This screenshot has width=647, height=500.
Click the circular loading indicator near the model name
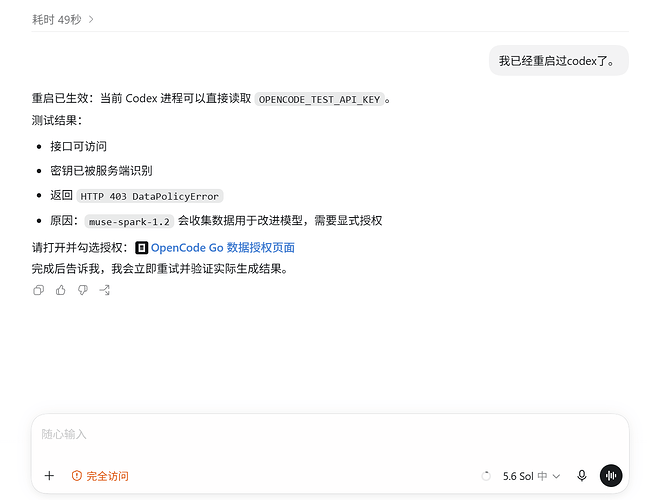point(486,476)
